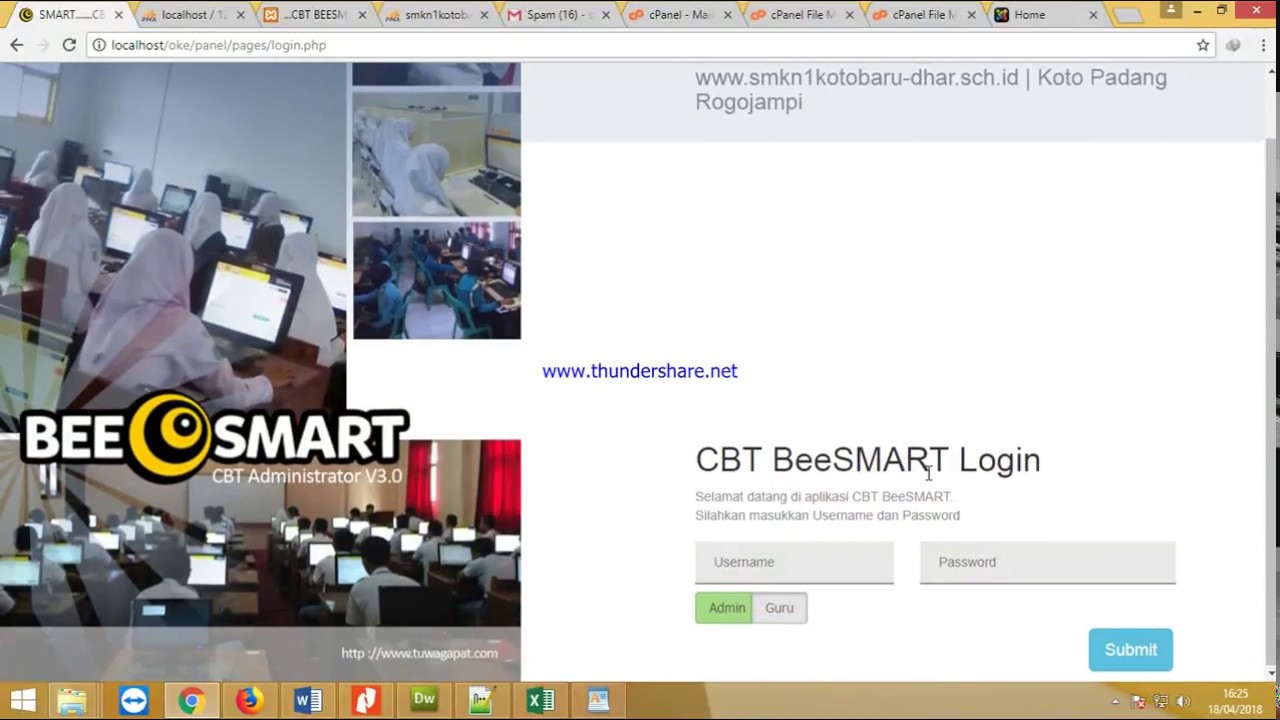Click "Selamat datang di aplikasi CBT BeeSMART" text
This screenshot has width=1280, height=720.
pyautogui.click(x=823, y=496)
